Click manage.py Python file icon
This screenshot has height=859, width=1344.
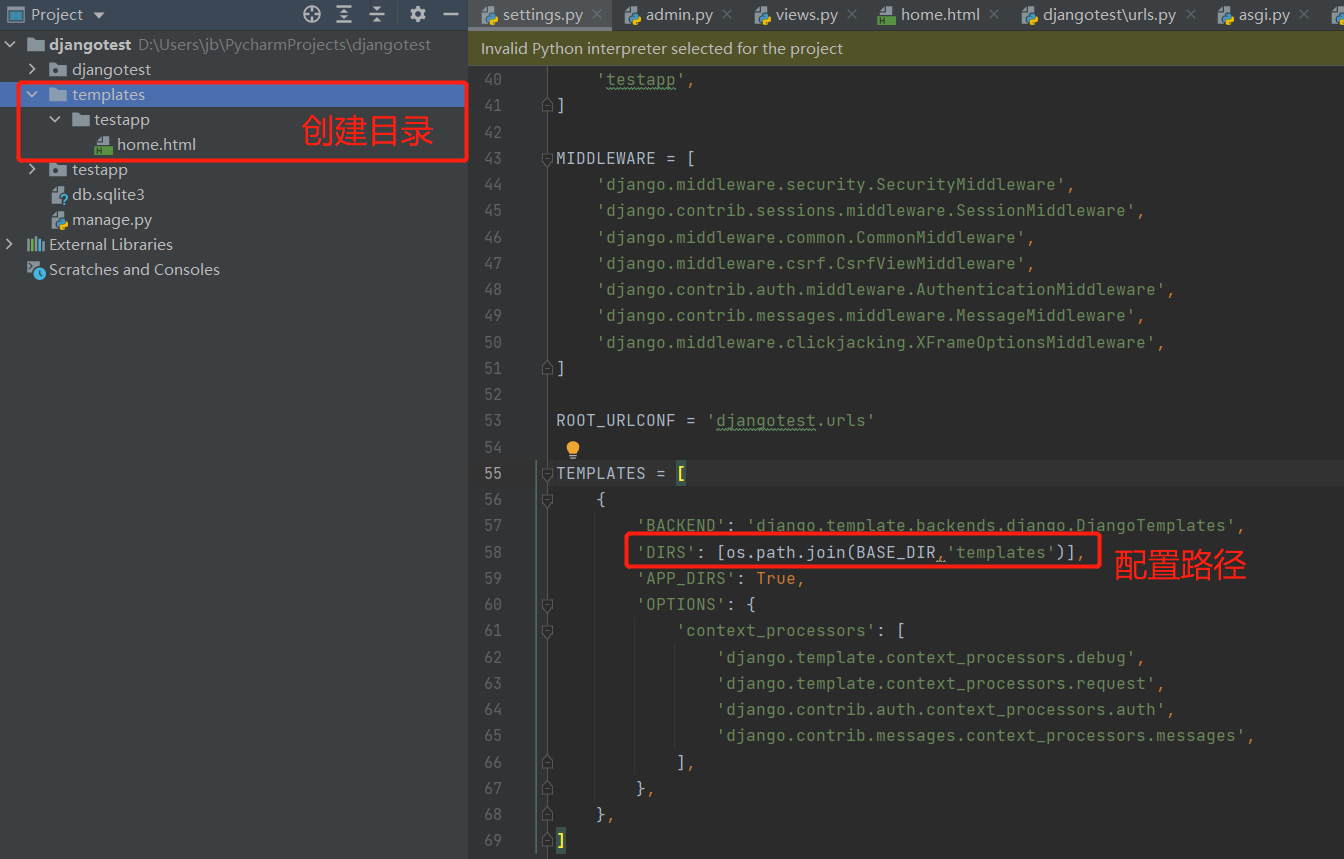(59, 219)
